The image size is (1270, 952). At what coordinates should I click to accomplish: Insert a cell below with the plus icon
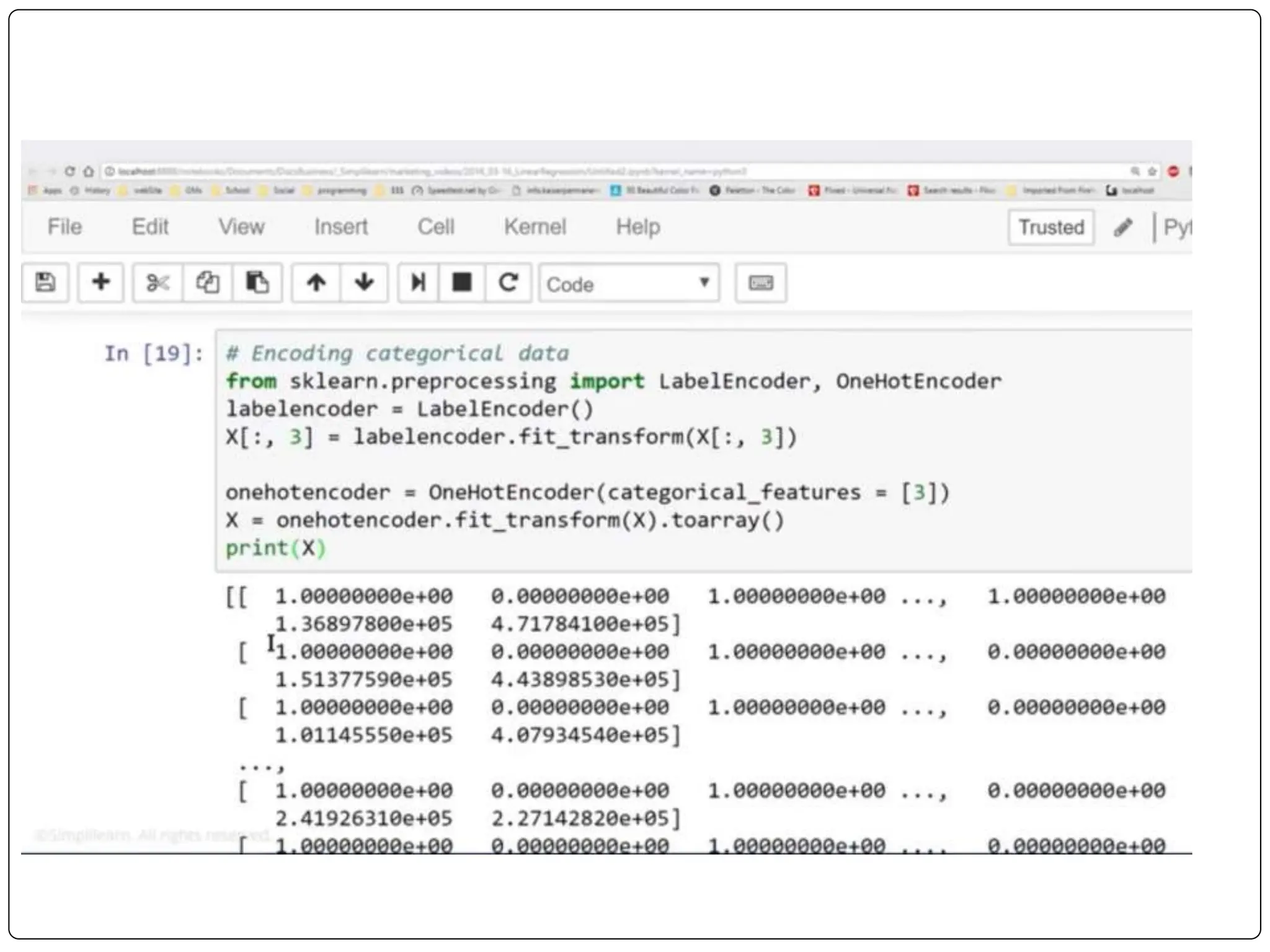click(x=100, y=283)
